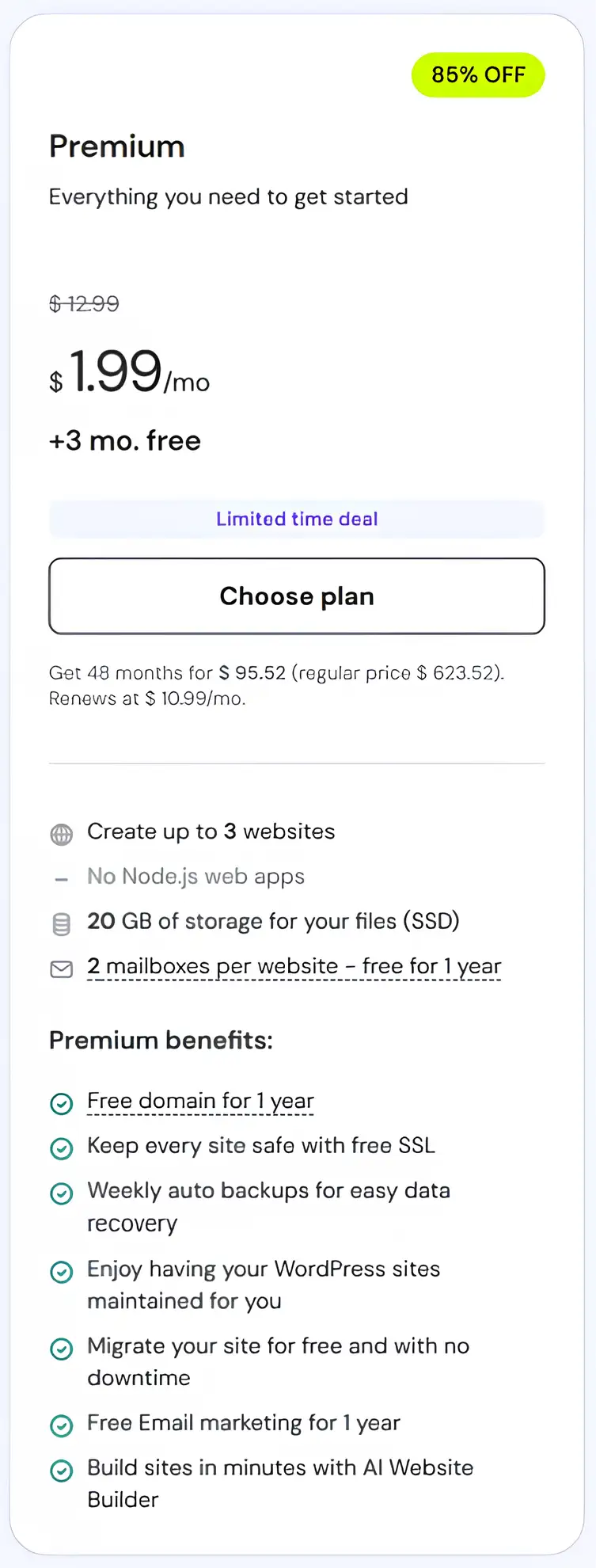Click checkmark icon beside AI Website Builder
The width and height of the screenshot is (596, 1568).
click(x=62, y=1470)
